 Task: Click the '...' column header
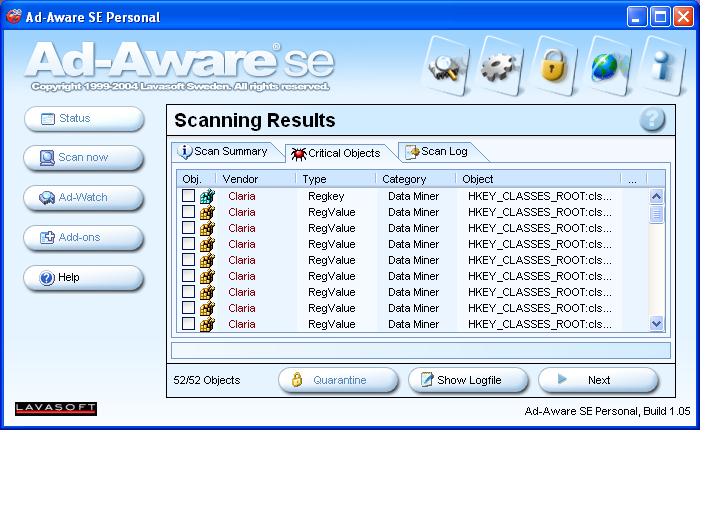point(633,179)
